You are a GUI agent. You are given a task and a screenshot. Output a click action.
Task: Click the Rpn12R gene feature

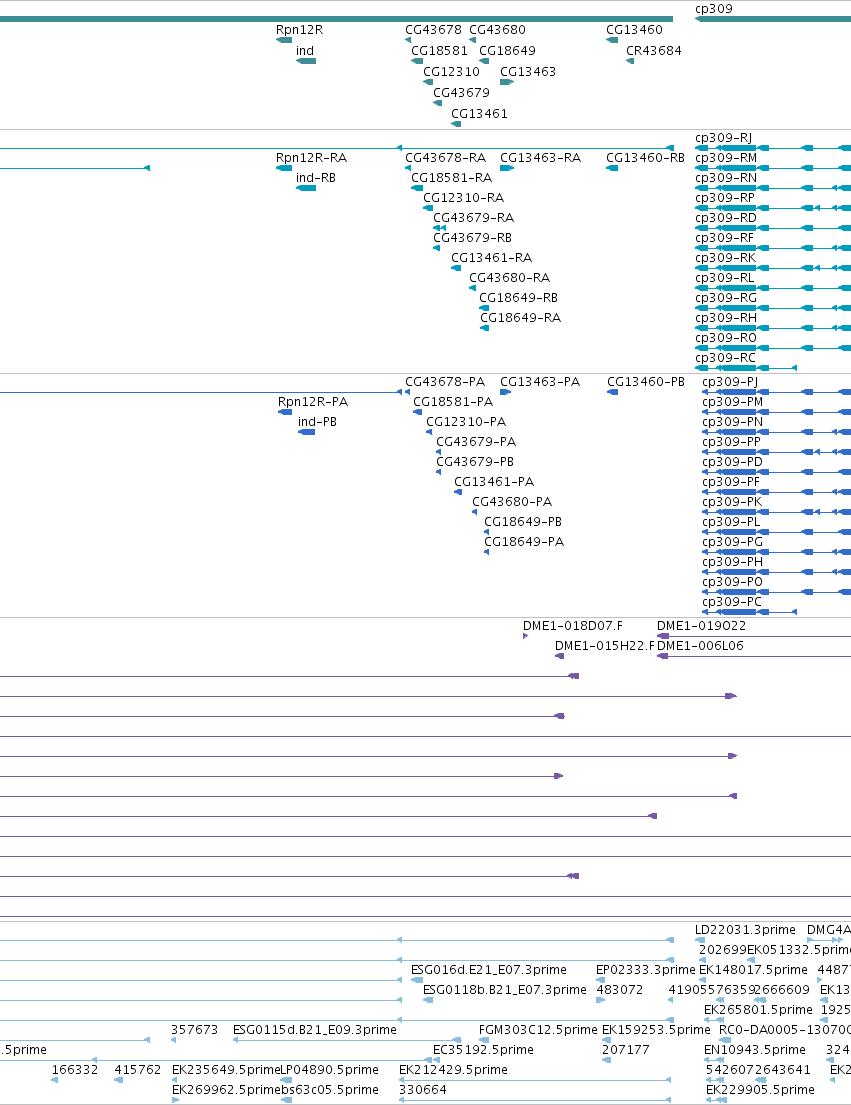(x=284, y=40)
